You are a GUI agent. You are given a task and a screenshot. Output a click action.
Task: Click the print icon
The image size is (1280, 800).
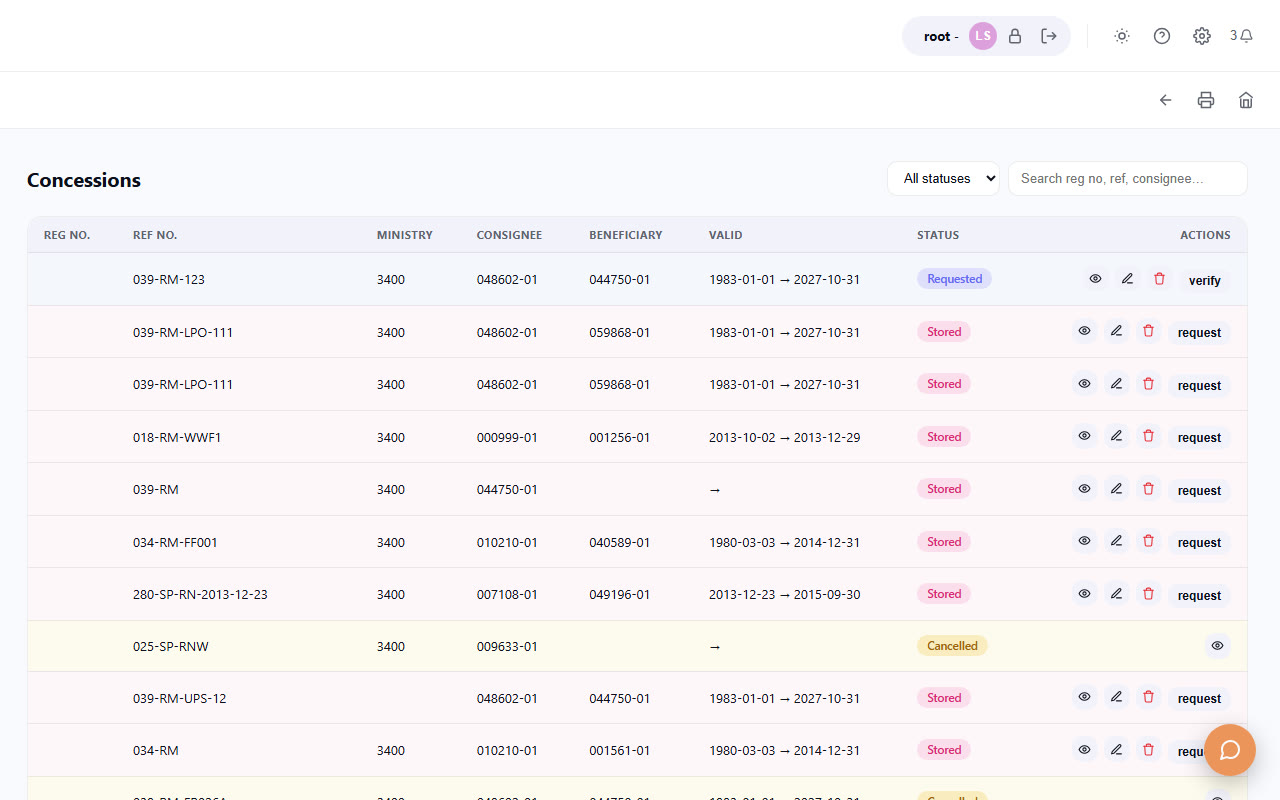coord(1206,100)
